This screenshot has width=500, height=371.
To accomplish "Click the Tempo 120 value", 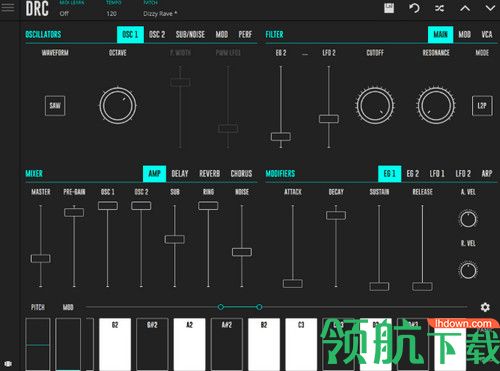I will click(x=112, y=14).
